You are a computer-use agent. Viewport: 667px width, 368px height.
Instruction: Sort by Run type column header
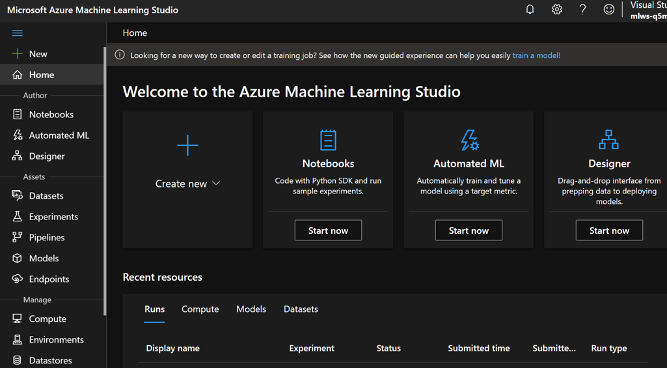coord(609,348)
